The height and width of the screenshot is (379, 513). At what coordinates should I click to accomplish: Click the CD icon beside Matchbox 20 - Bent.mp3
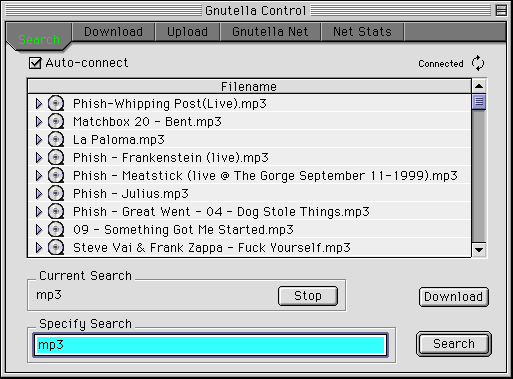(56, 122)
